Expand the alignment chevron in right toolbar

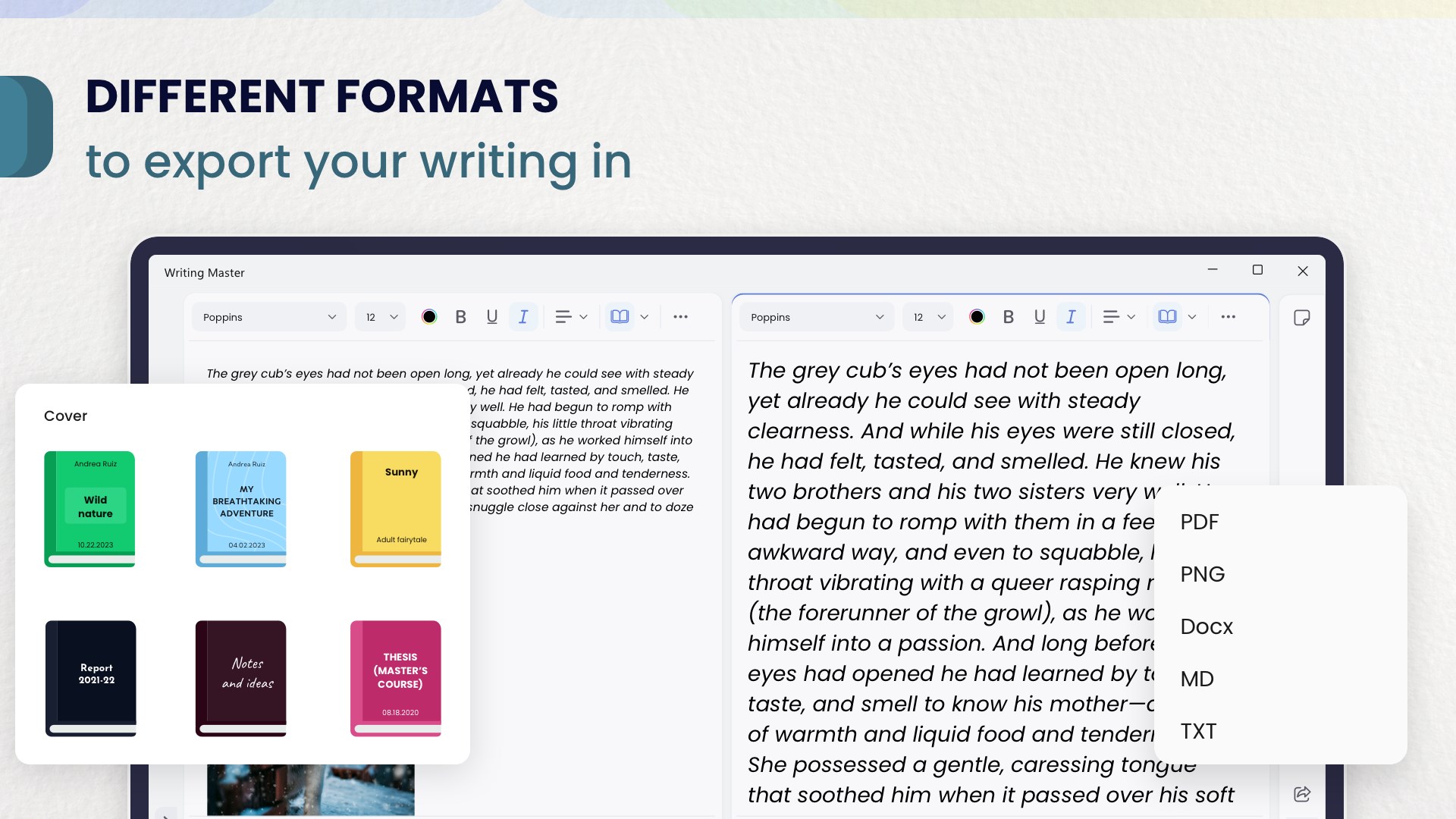click(1131, 317)
